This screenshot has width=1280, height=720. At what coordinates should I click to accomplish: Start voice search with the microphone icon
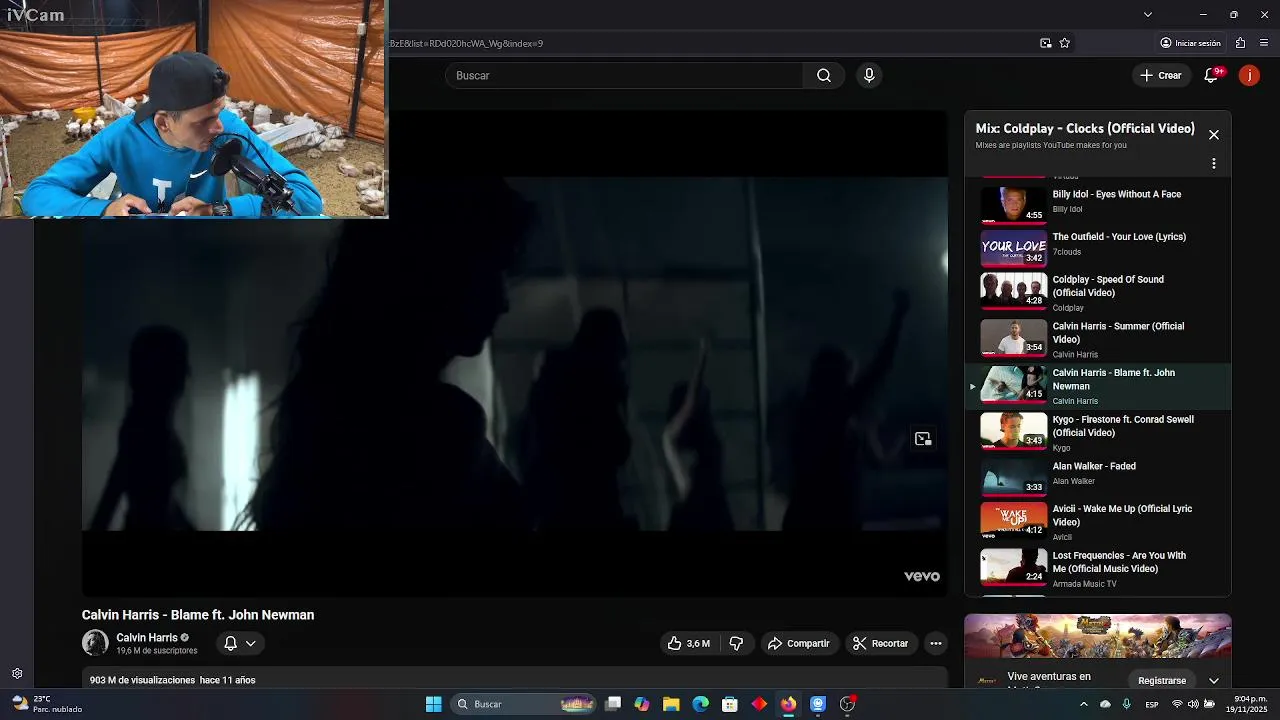click(869, 76)
